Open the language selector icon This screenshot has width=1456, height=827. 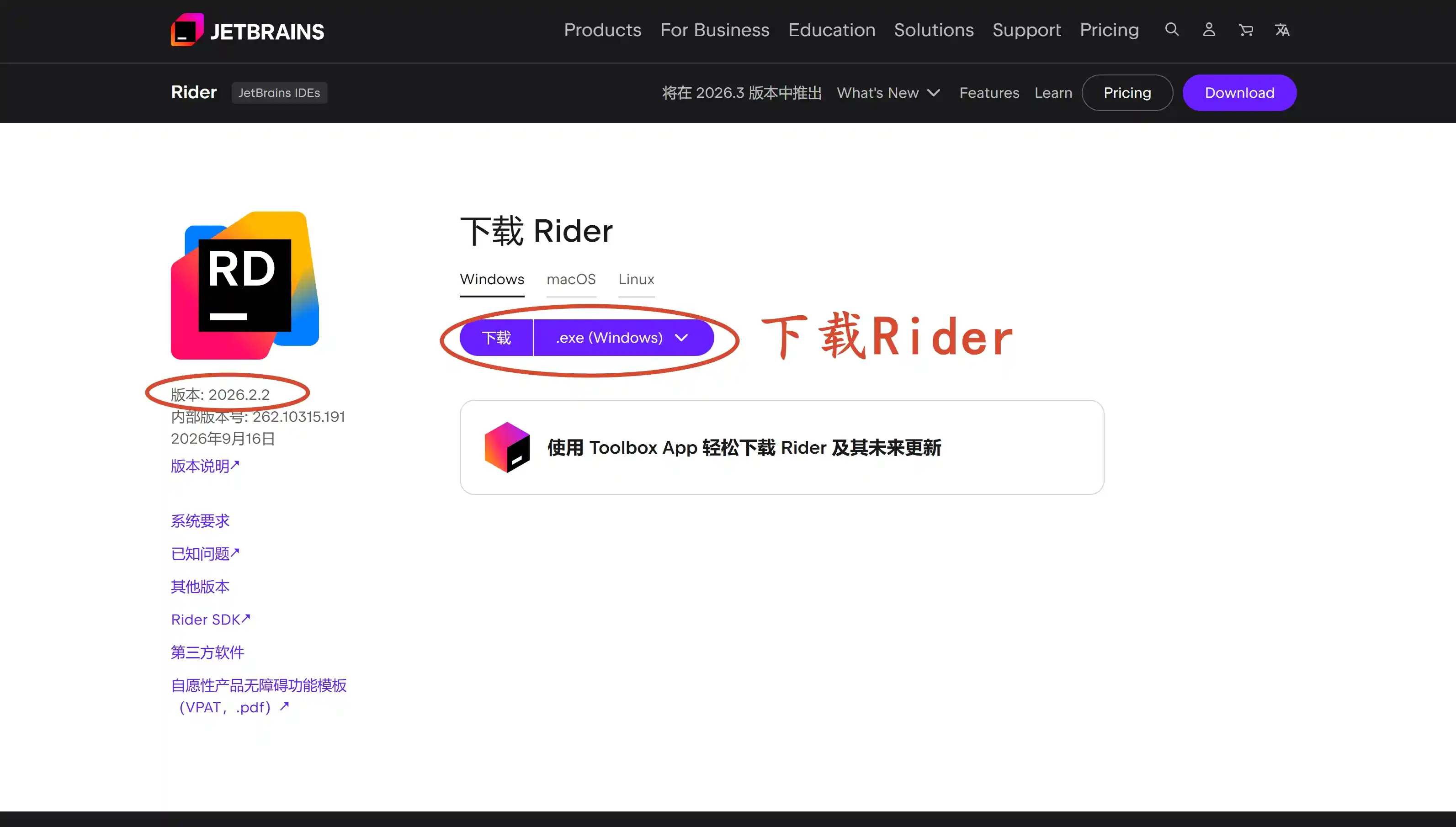[x=1282, y=30]
